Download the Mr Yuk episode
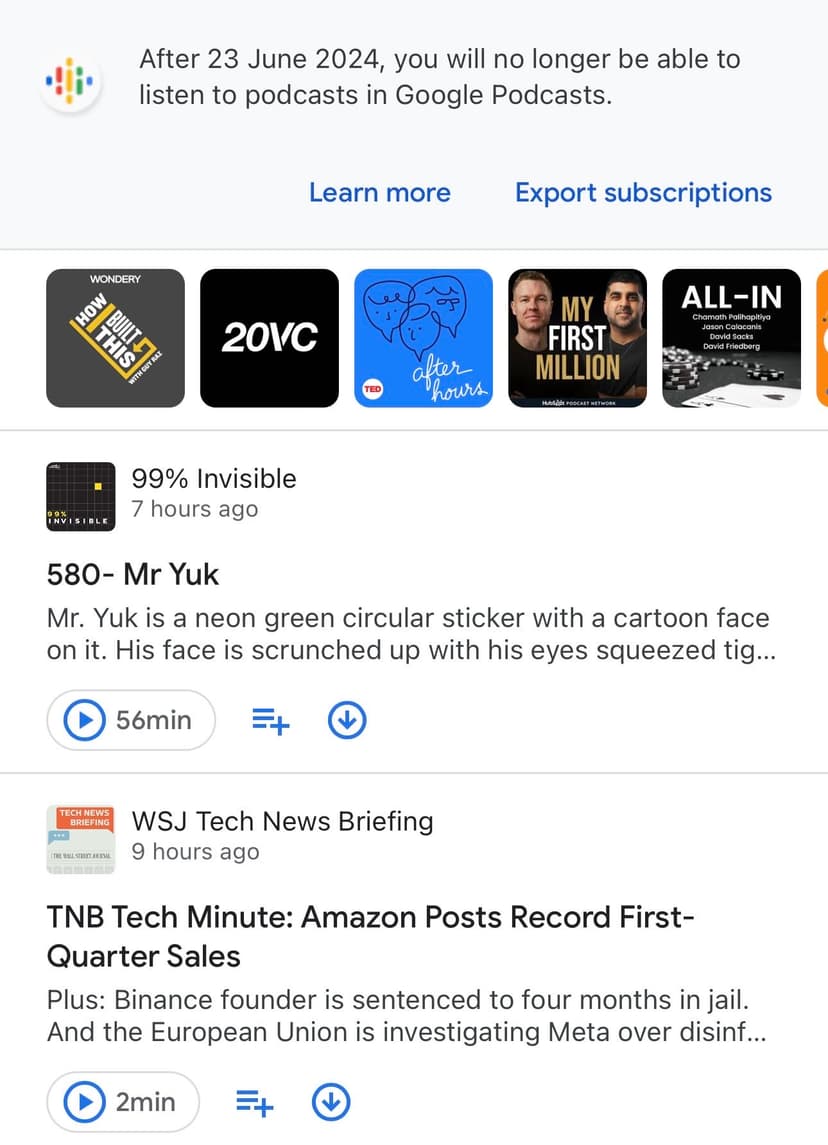 pyautogui.click(x=347, y=720)
